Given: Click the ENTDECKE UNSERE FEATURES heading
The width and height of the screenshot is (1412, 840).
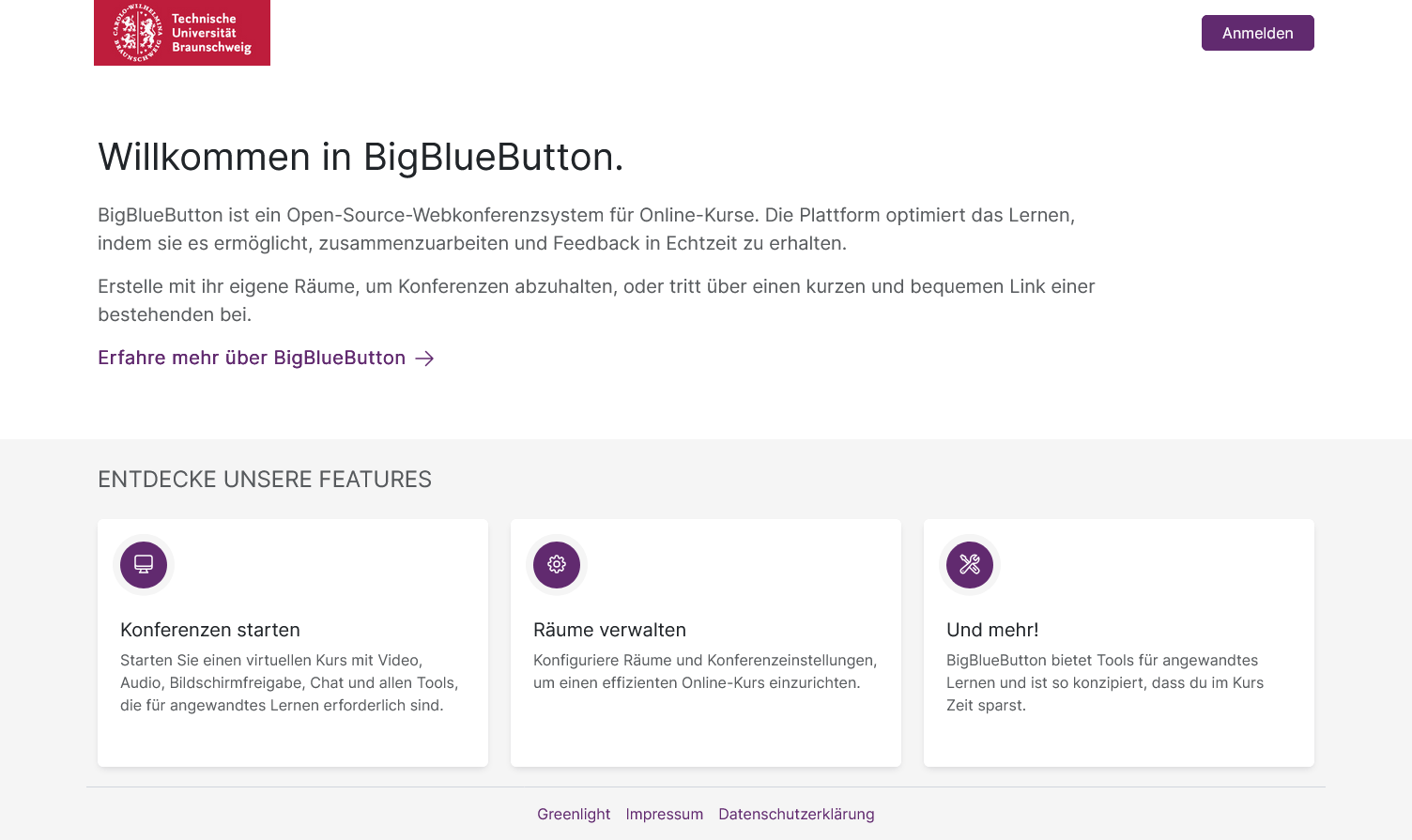Looking at the screenshot, I should point(265,480).
